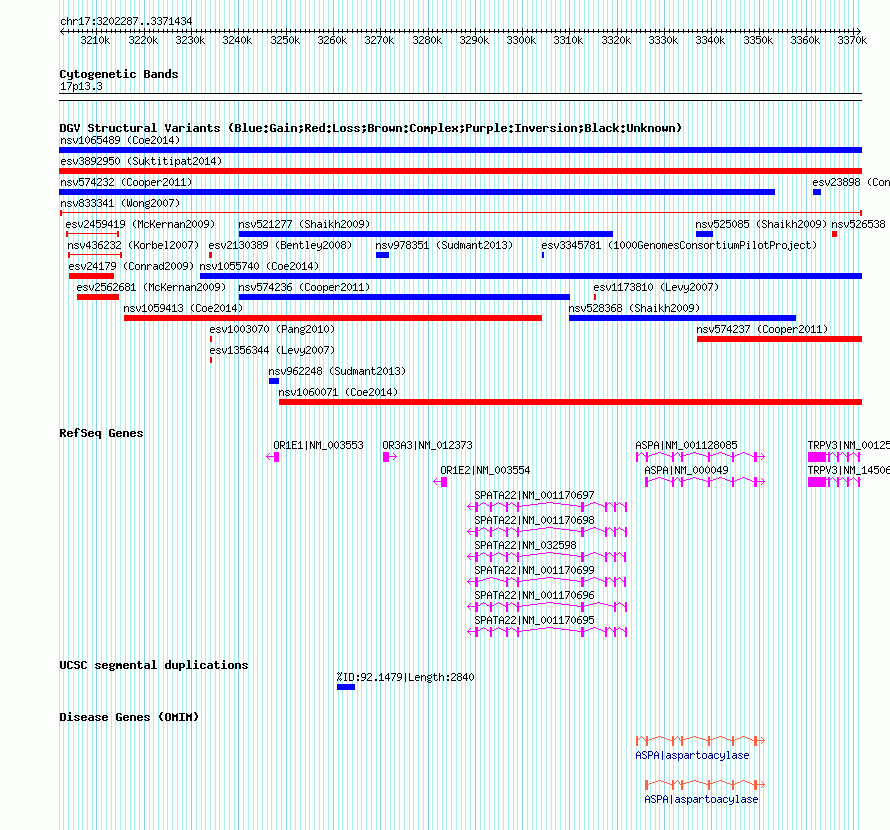Click the 3250k ruler tick label
Viewport: 890px width, 830px height.
click(285, 40)
